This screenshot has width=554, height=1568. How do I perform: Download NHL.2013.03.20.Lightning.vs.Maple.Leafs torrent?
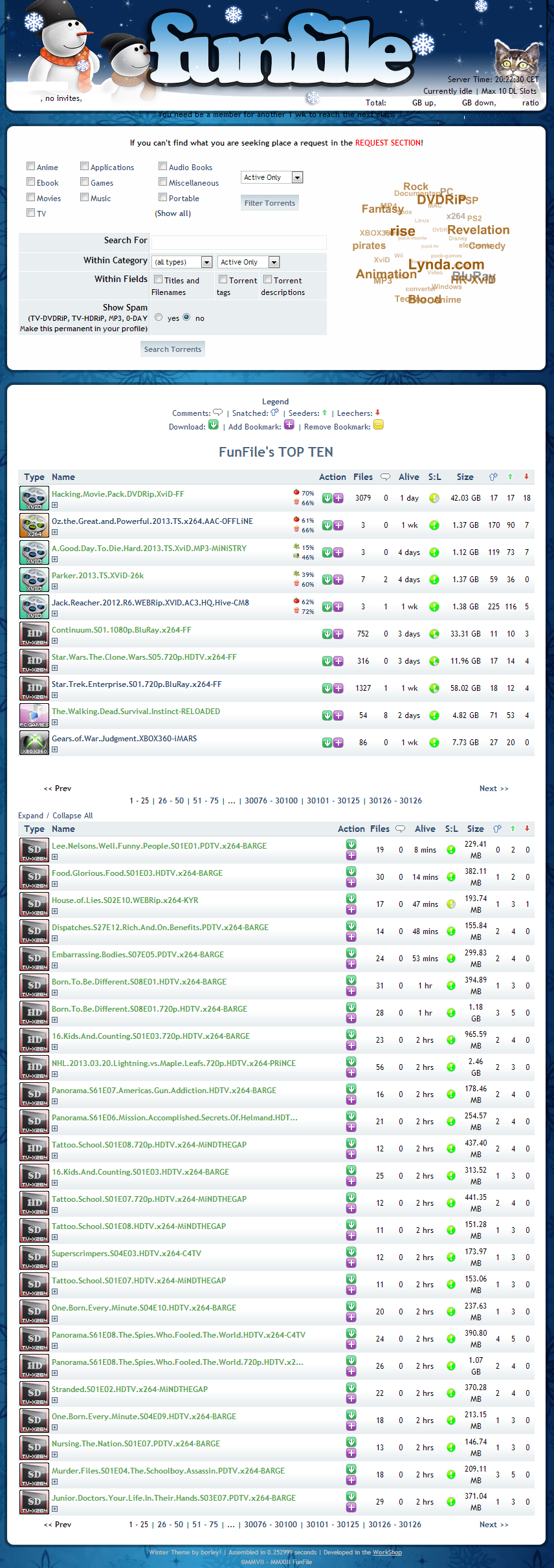[351, 1062]
